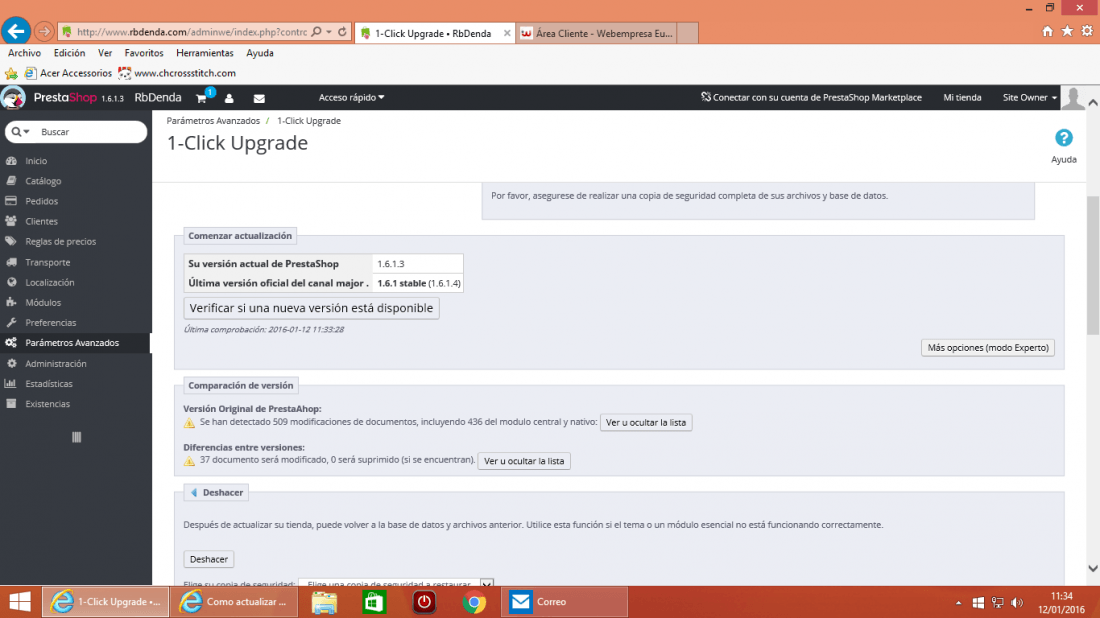
Task: Open the browser tools gear icon
Action: tap(1087, 31)
